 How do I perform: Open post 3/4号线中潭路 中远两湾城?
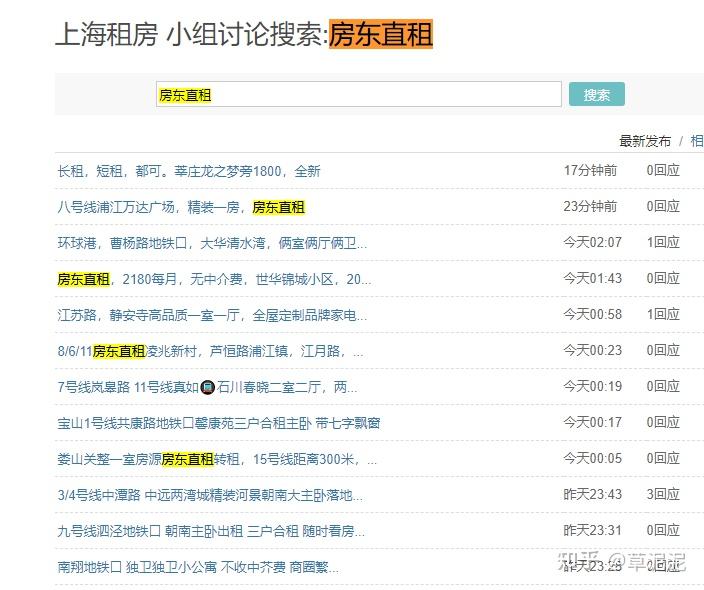(210, 495)
